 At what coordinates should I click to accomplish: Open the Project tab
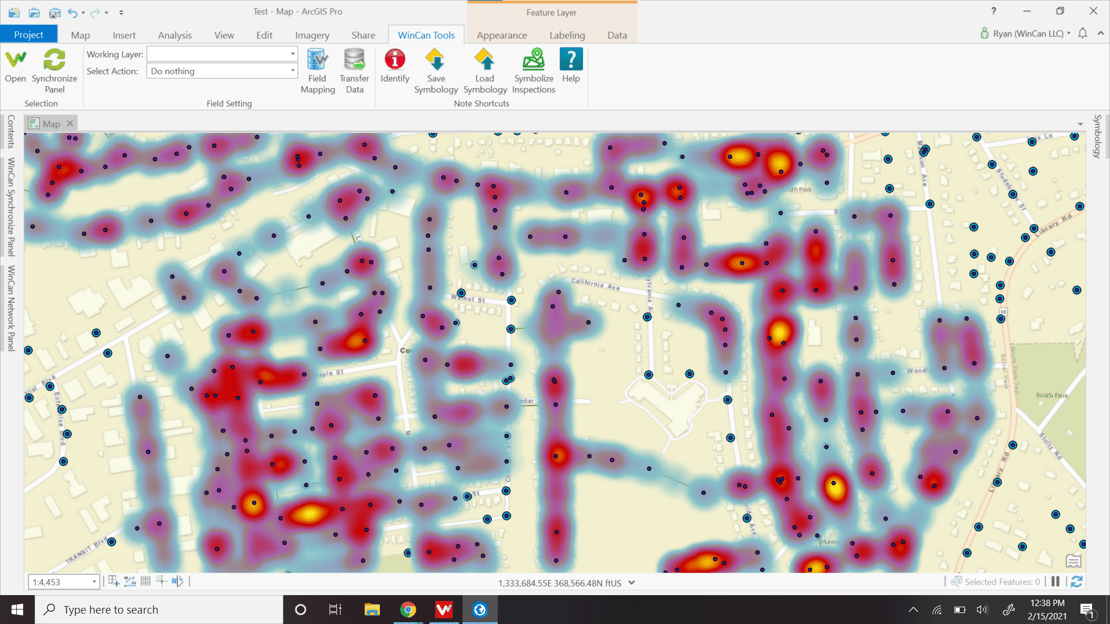click(29, 35)
